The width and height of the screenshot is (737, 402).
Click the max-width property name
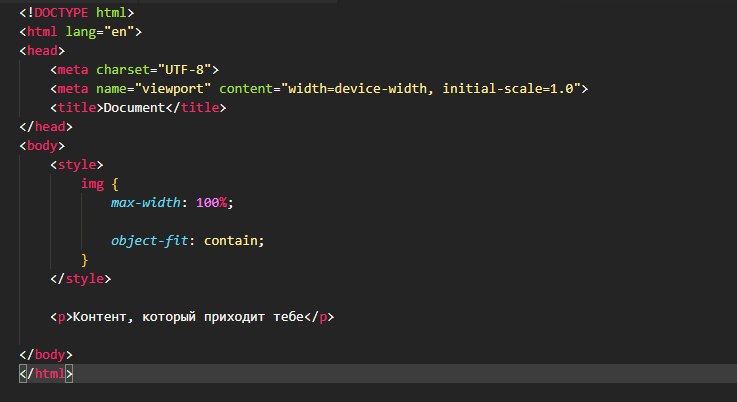coord(146,203)
